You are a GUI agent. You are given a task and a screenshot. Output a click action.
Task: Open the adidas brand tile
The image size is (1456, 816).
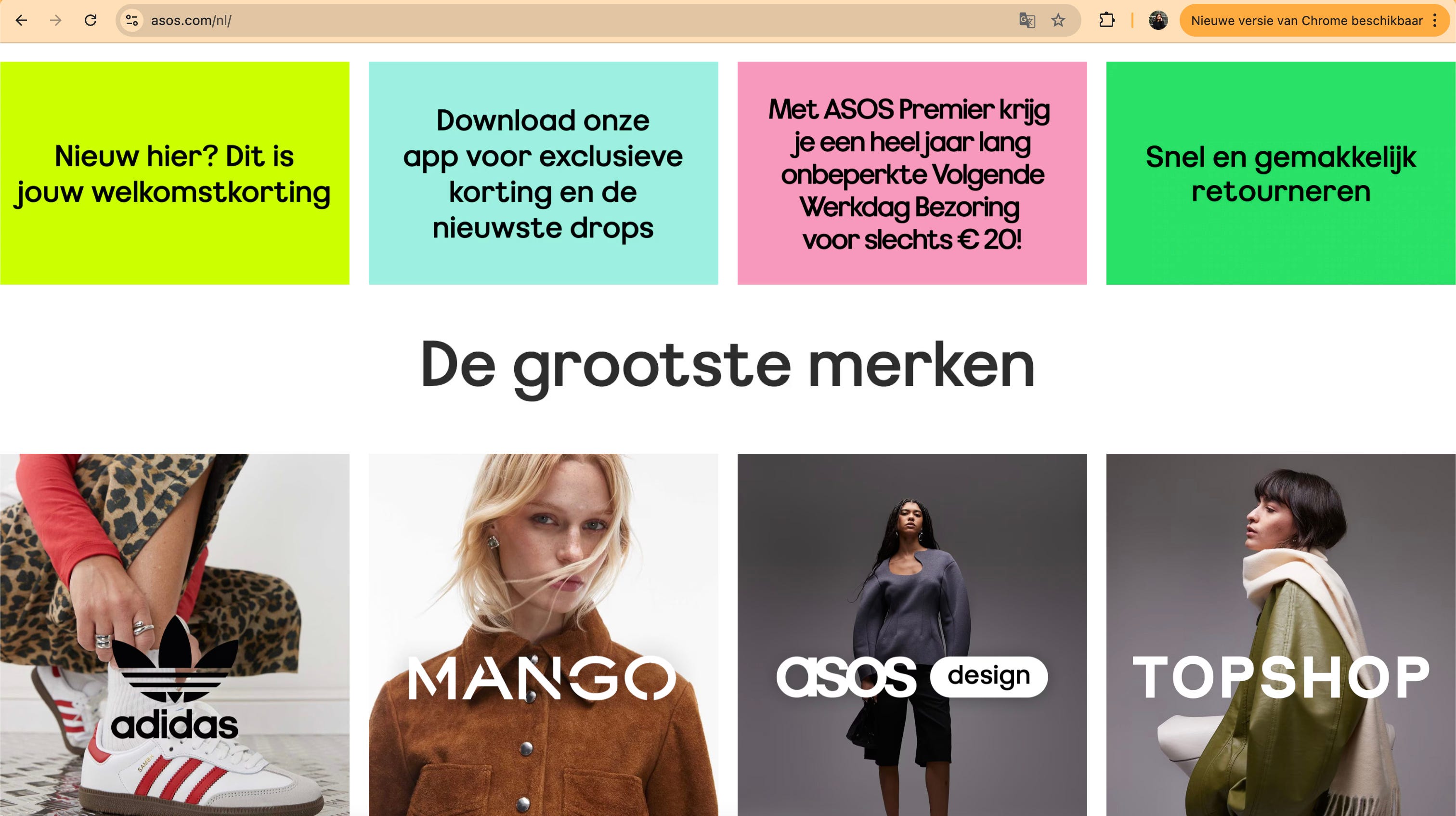[175, 634]
